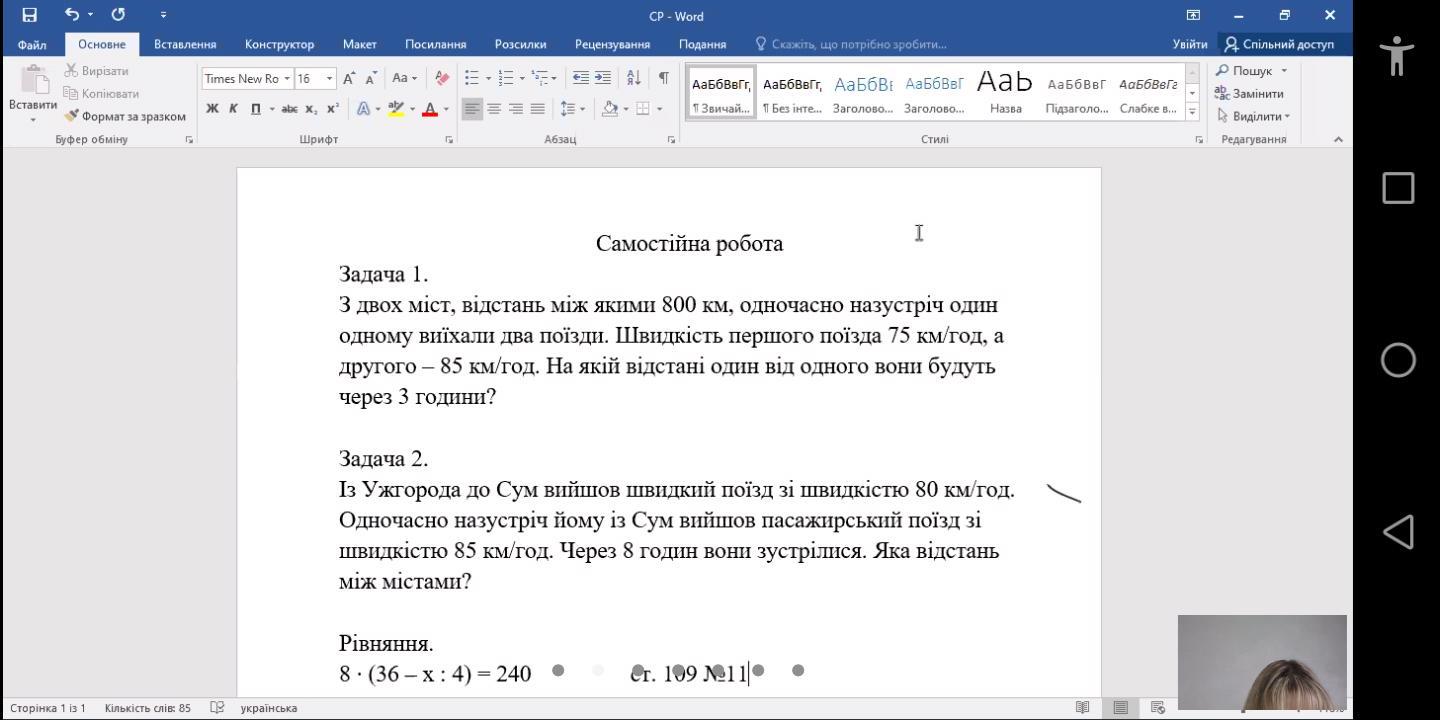Screen dimensions: 1440x720
Task: Click the Undo arrow icon
Action: coord(72,15)
